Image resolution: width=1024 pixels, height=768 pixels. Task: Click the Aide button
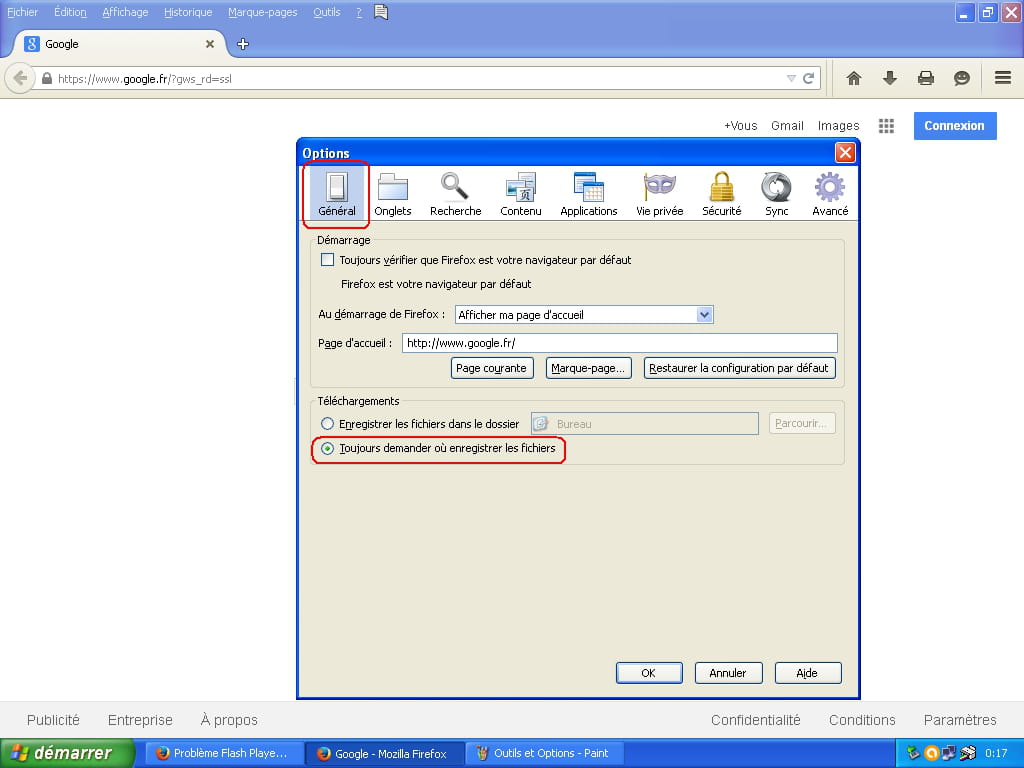pyautogui.click(x=807, y=673)
